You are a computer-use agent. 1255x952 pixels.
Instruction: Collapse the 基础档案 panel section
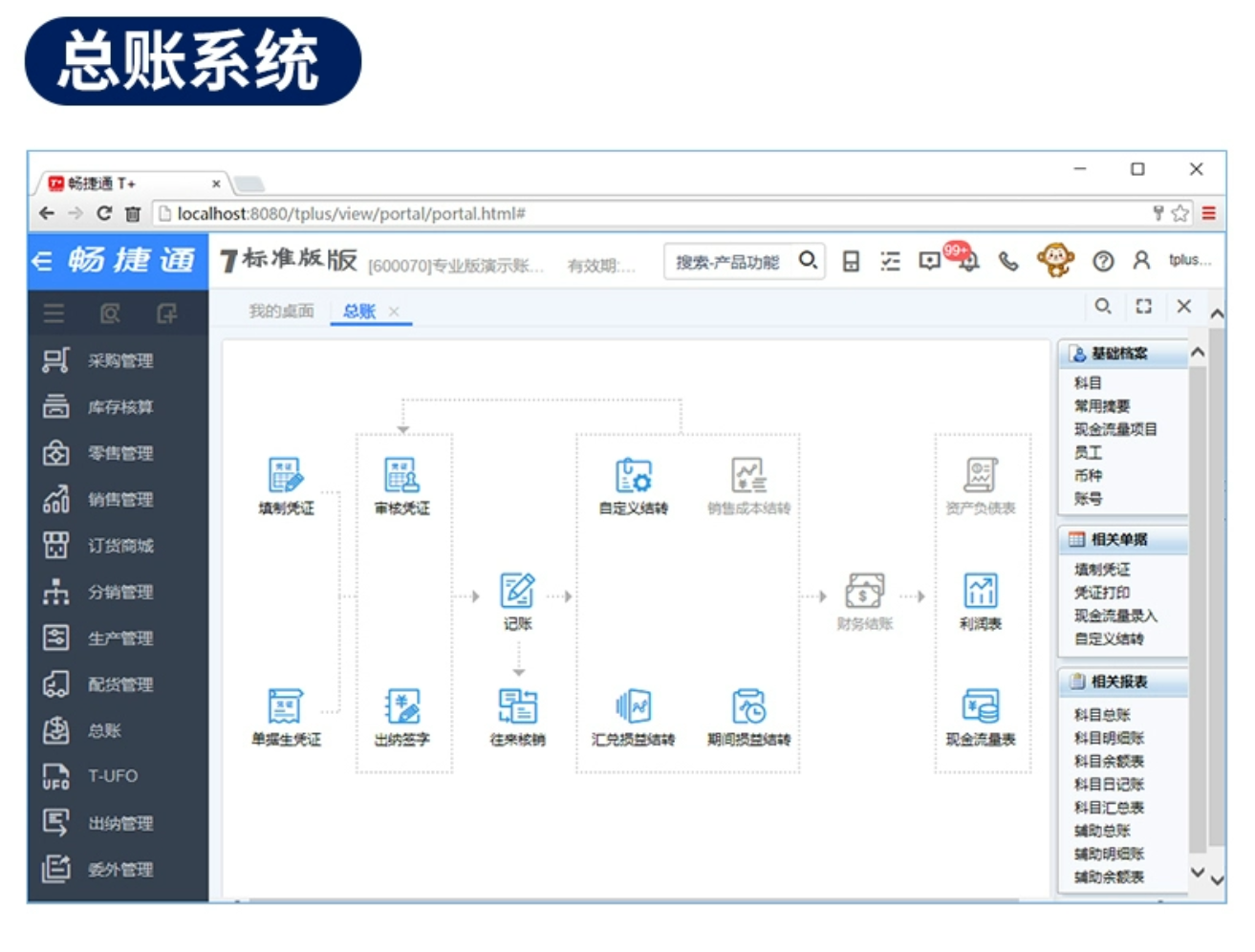pos(1198,353)
